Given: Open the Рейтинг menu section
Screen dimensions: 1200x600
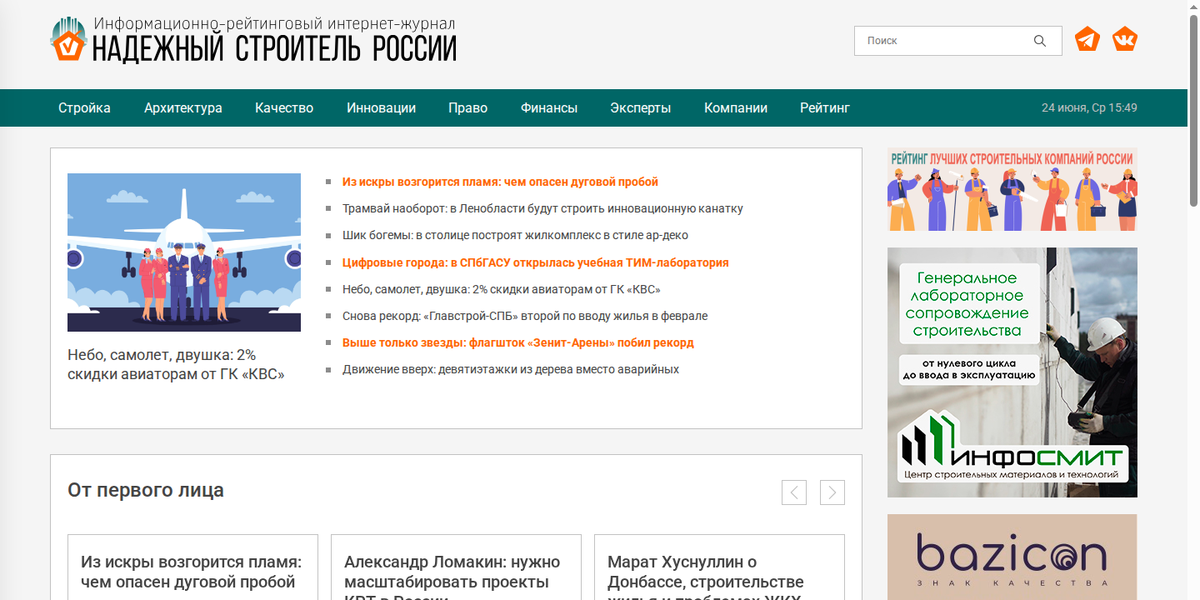Looking at the screenshot, I should tap(825, 108).
